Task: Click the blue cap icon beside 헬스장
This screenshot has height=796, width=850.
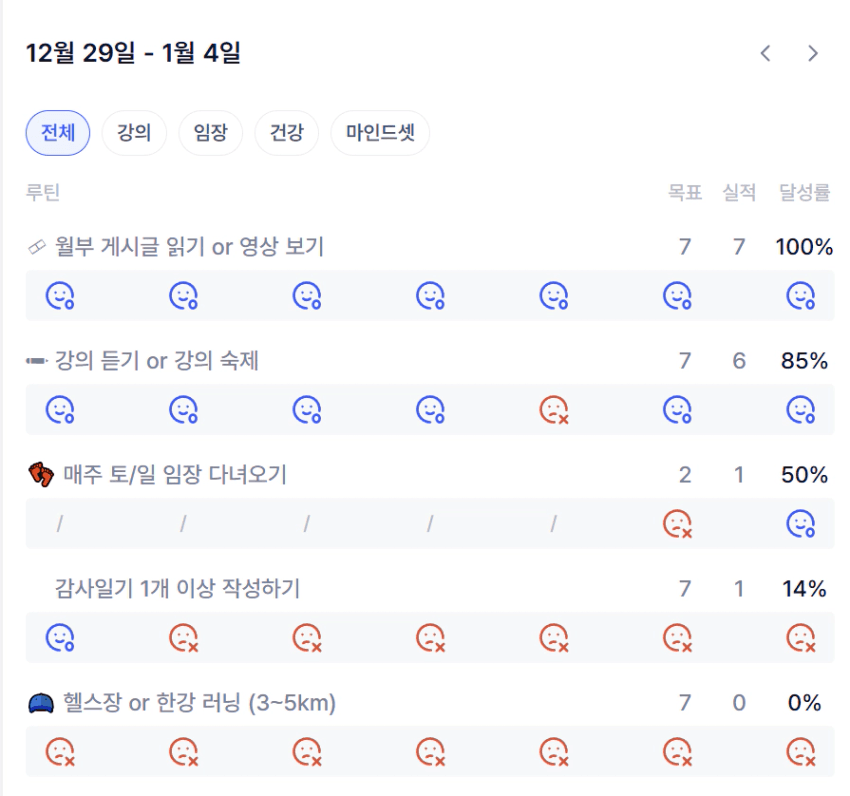Action: [x=40, y=704]
